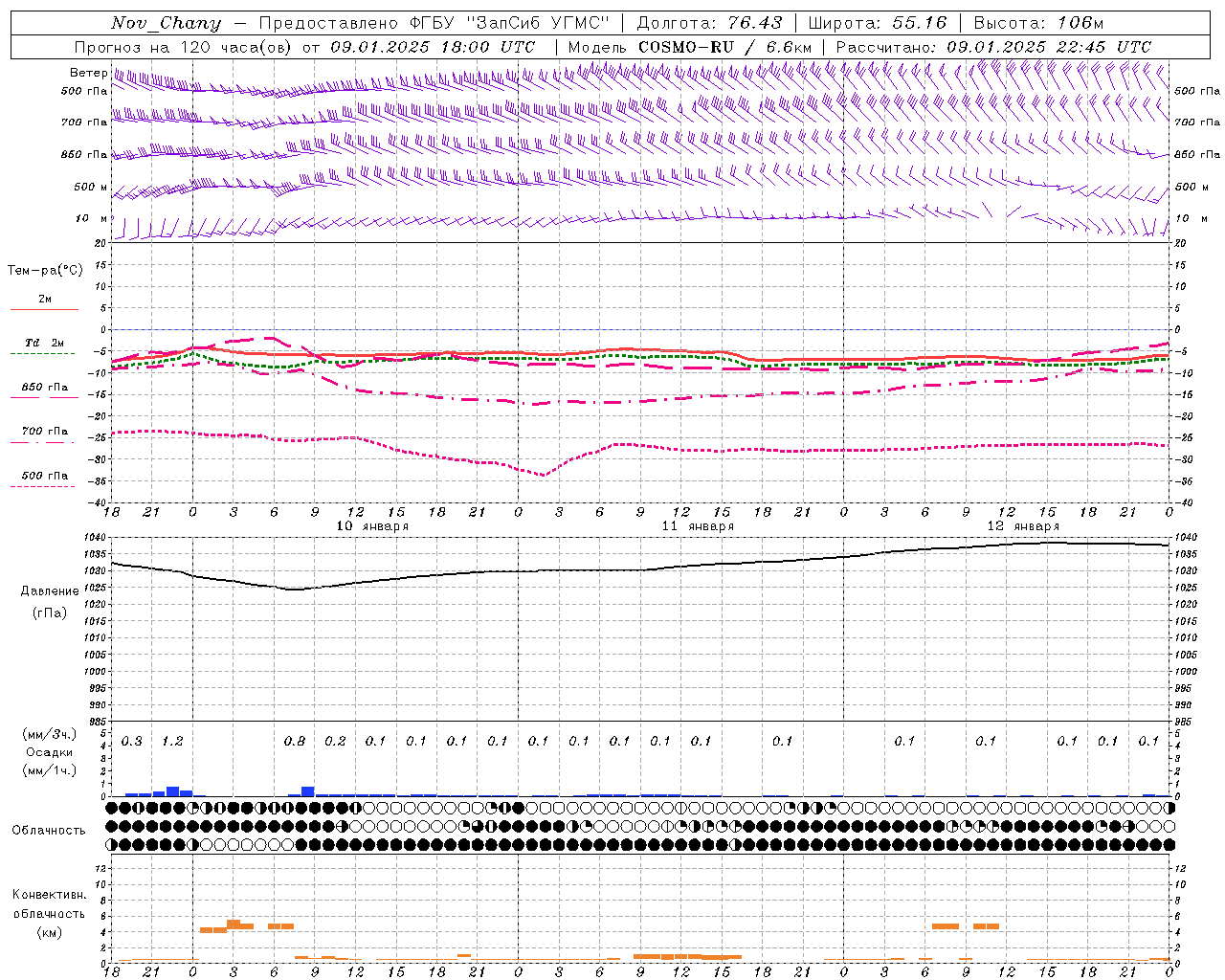This screenshot has width=1225, height=980.
Task: Click the Облачность cloud cover label
Action: (x=49, y=830)
